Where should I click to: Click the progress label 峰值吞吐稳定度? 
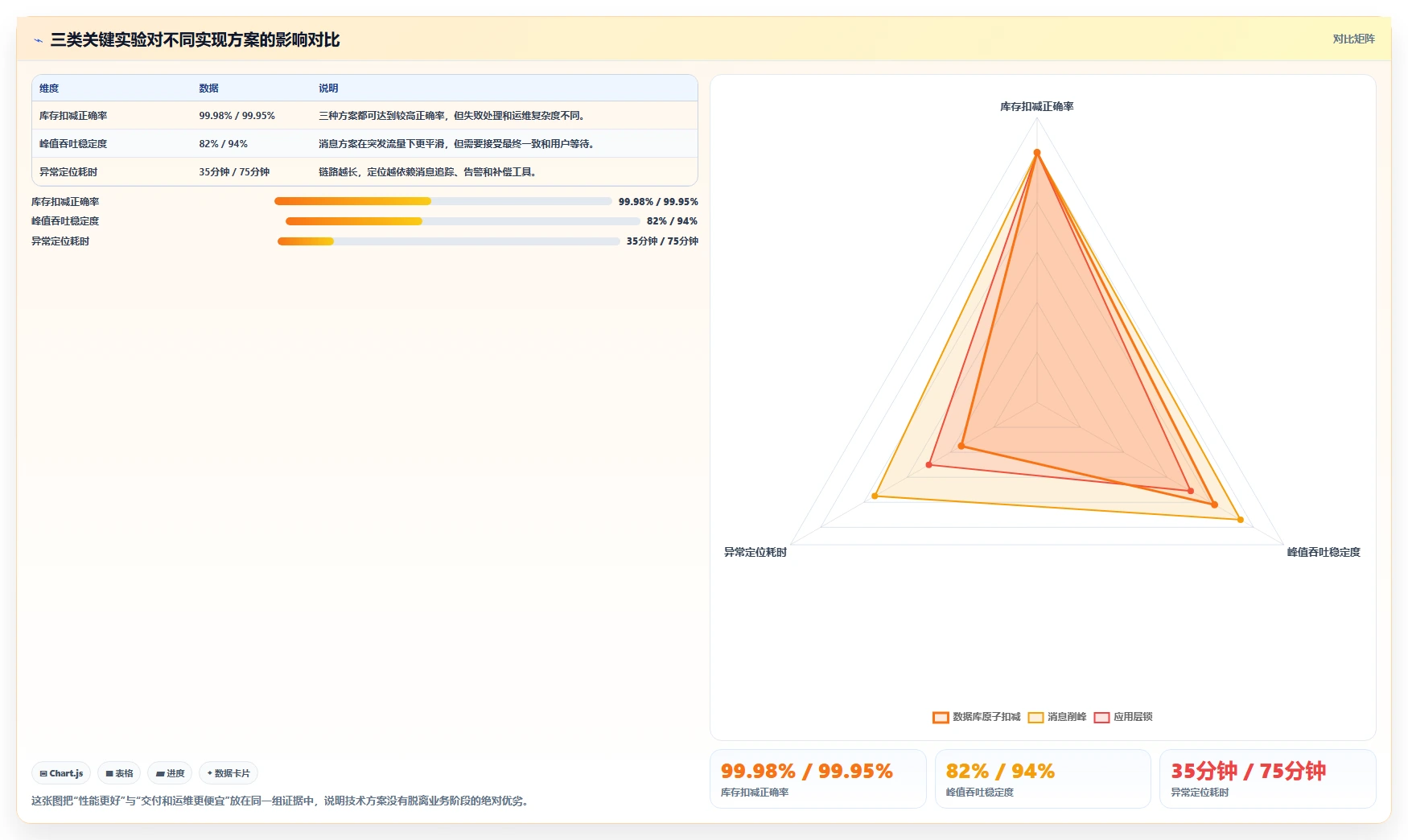(65, 221)
